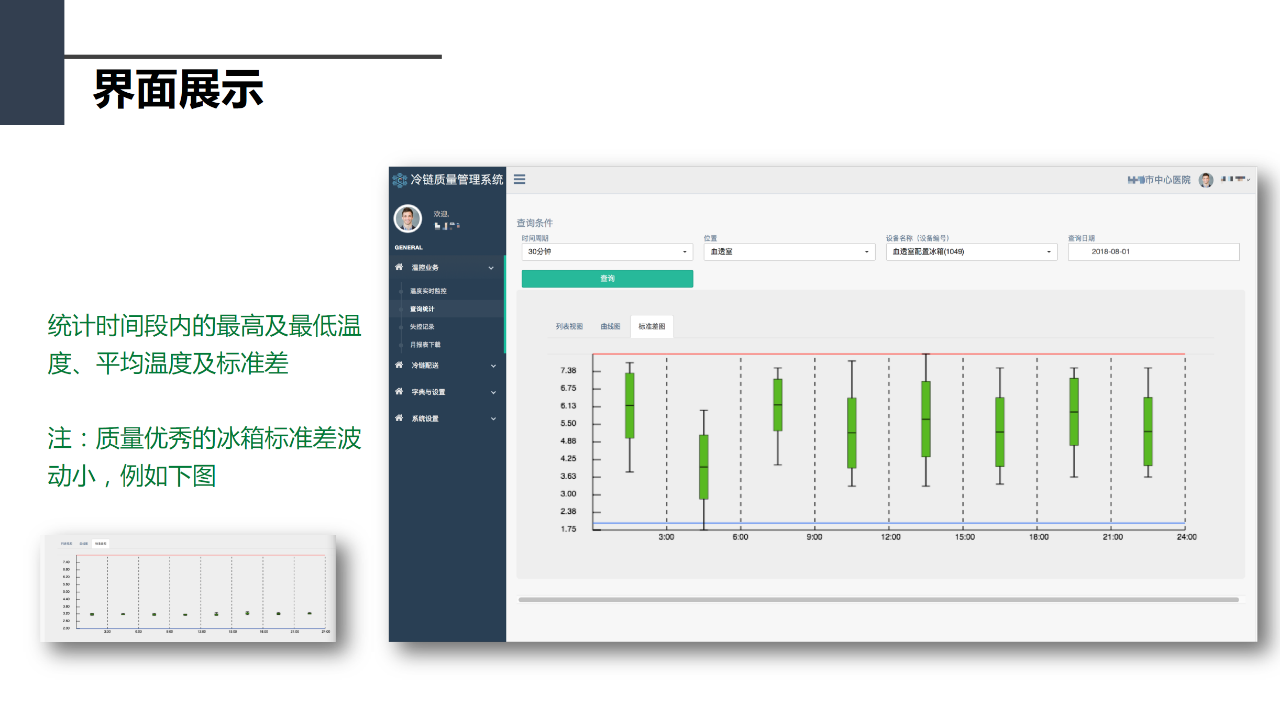Click the green box between 15:00 and 18:00

(999, 432)
